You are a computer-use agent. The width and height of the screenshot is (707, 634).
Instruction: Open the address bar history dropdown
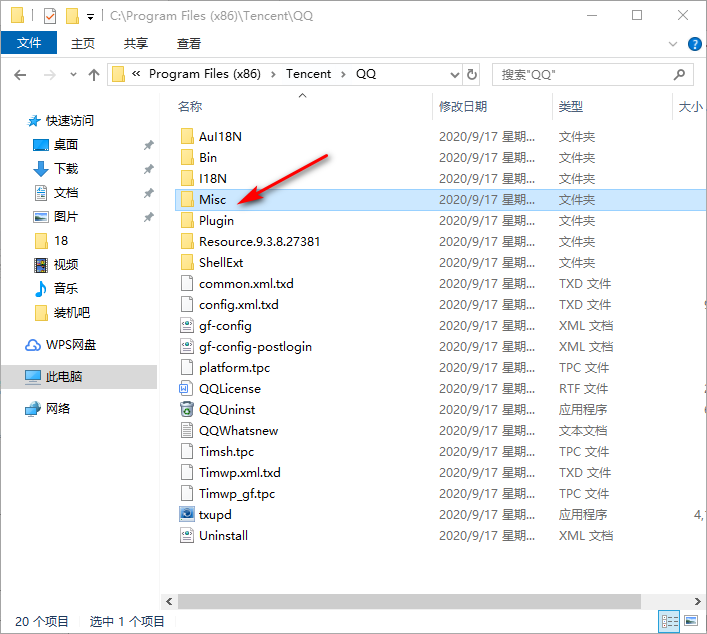455,74
